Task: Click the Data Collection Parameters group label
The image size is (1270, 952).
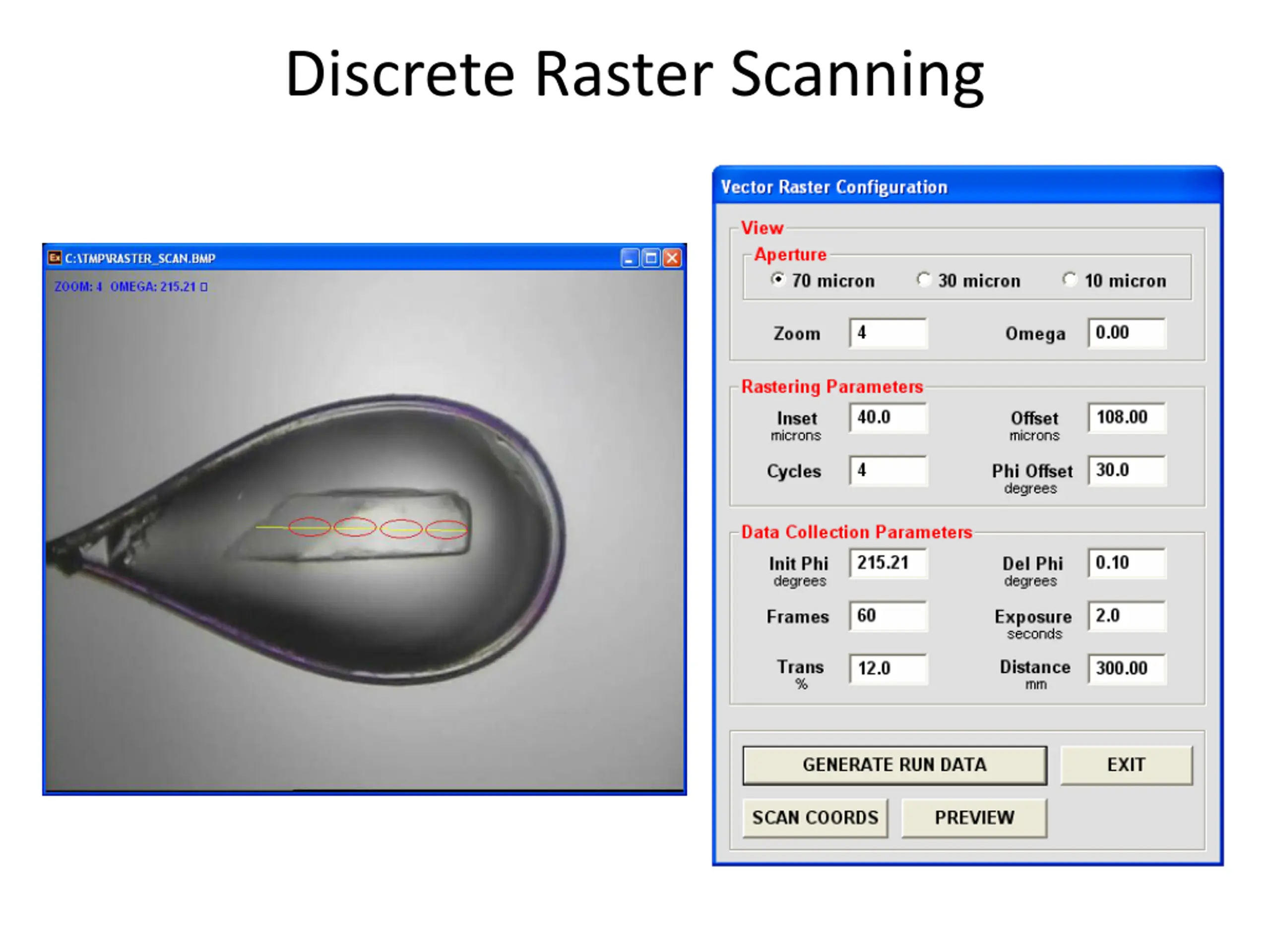Action: 857,532
